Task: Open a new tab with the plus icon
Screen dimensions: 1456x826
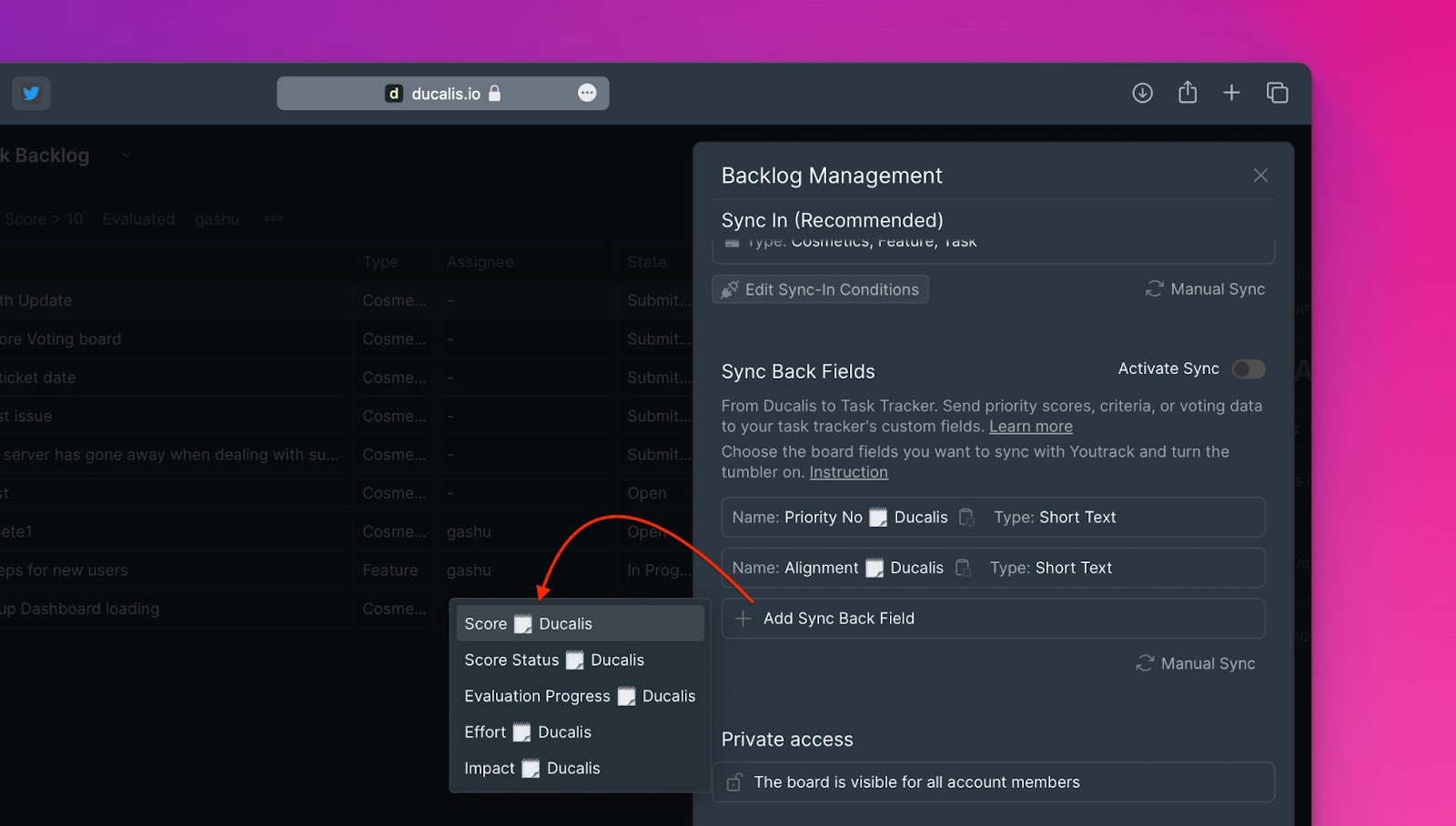Action: pos(1231,93)
